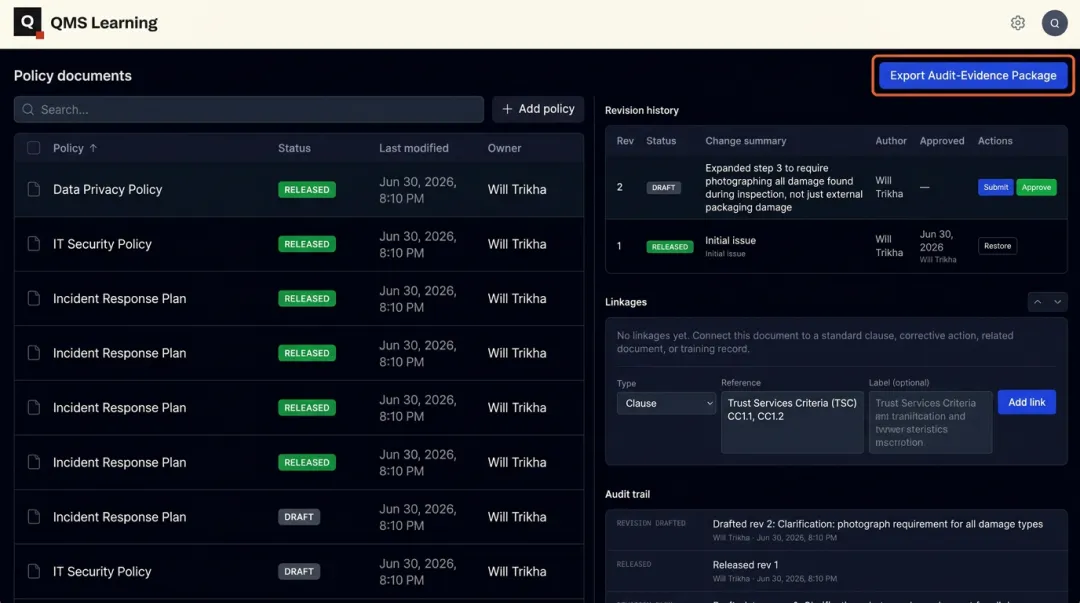Click the Policy documents page title
Viewport: 1080px width, 603px height.
pyautogui.click(x=72, y=76)
